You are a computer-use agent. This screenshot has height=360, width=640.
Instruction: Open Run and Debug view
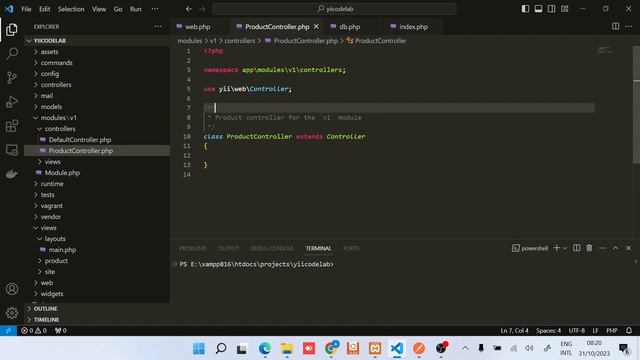click(x=12, y=102)
